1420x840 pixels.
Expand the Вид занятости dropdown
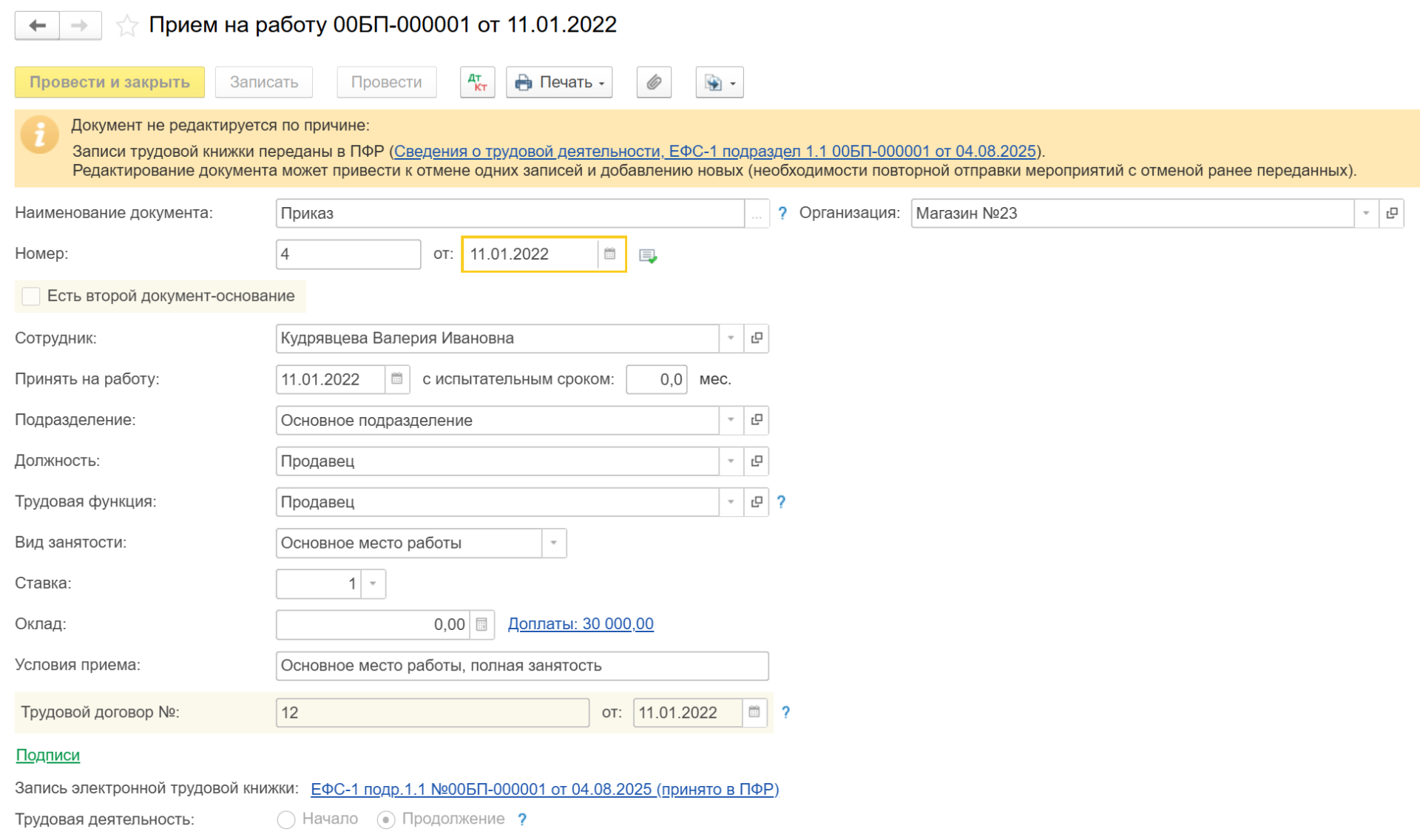point(553,543)
